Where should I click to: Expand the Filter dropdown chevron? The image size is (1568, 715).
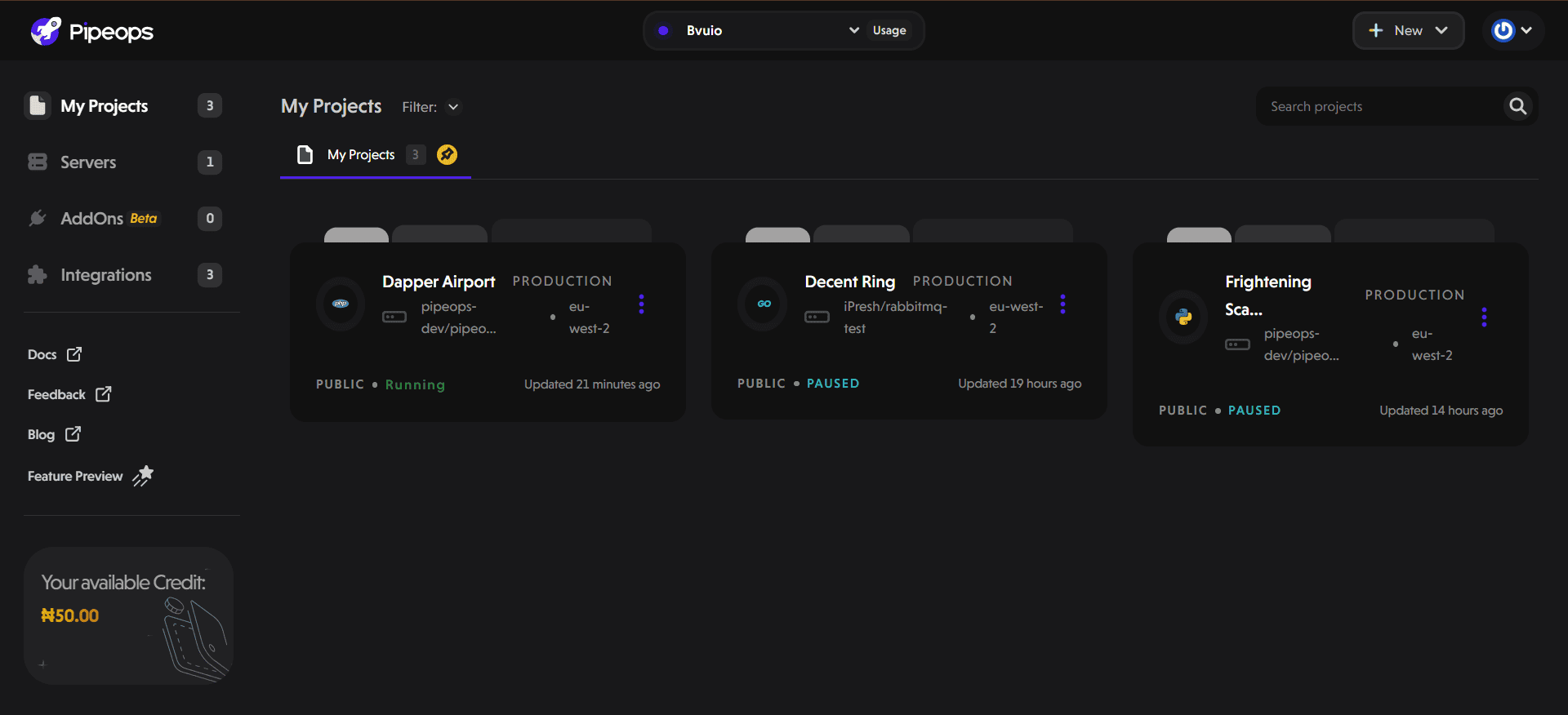pyautogui.click(x=453, y=107)
